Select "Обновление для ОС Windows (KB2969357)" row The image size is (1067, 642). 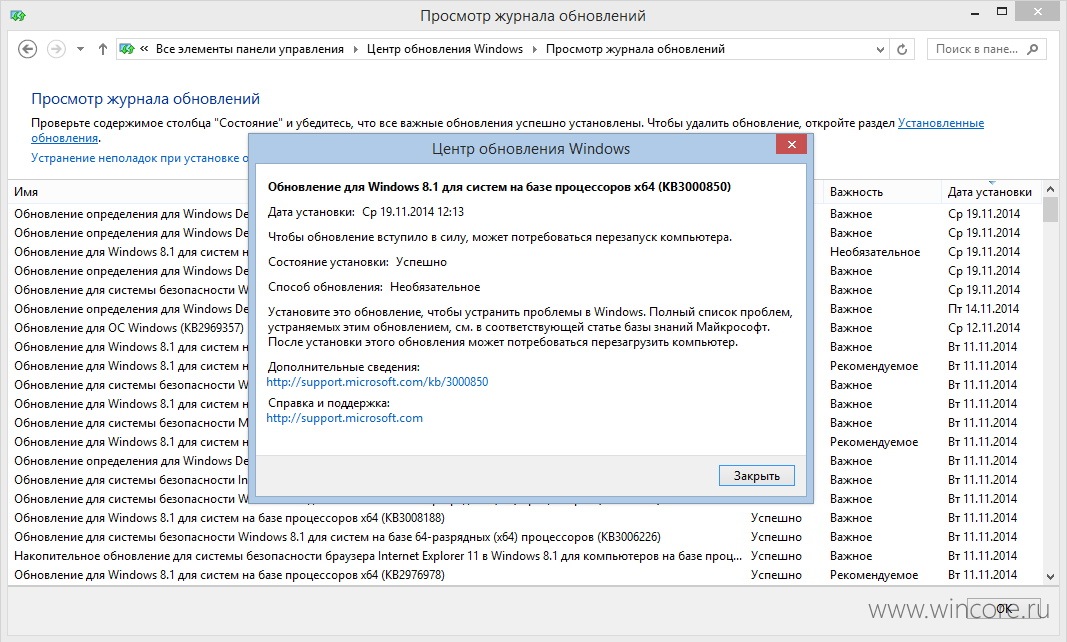129,328
